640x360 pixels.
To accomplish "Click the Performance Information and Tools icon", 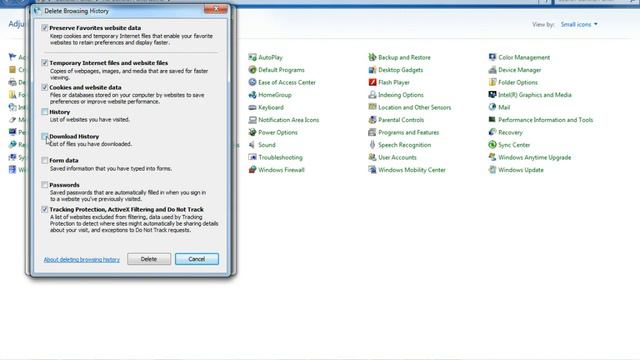I will 492,120.
